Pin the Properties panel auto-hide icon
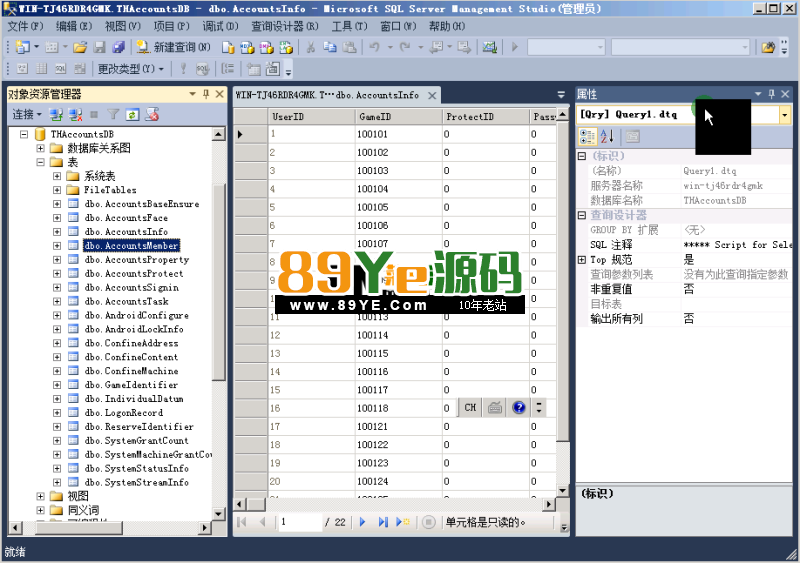 [x=771, y=94]
